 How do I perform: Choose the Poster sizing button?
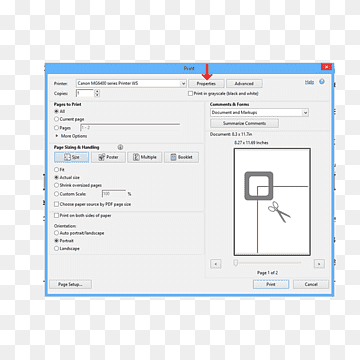pos(108,157)
